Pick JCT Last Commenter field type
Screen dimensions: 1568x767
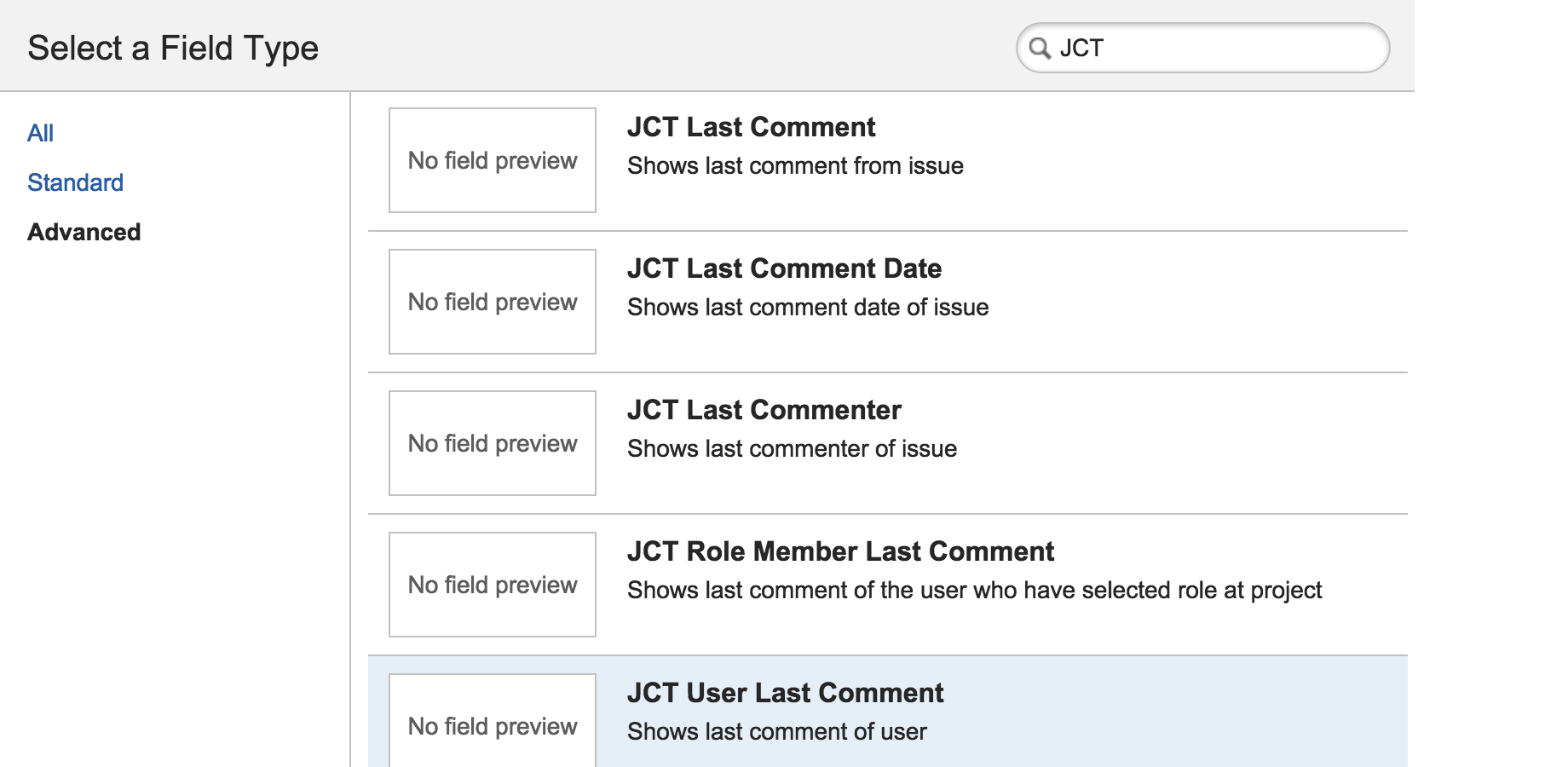click(764, 410)
